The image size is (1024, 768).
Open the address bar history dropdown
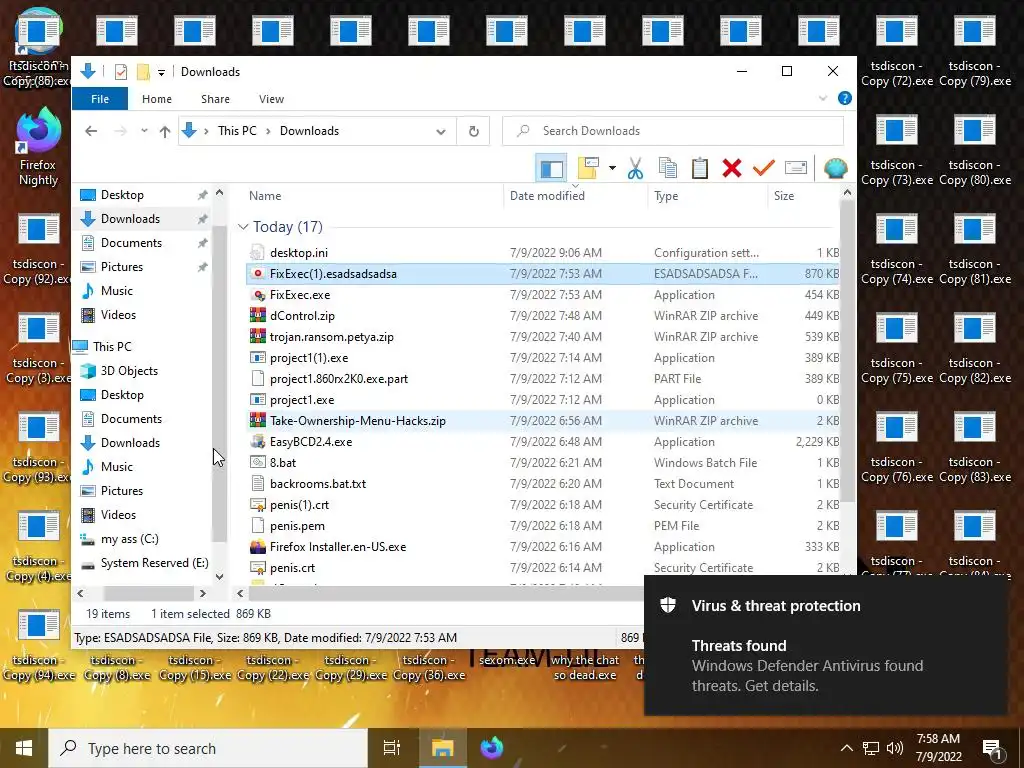click(x=441, y=131)
